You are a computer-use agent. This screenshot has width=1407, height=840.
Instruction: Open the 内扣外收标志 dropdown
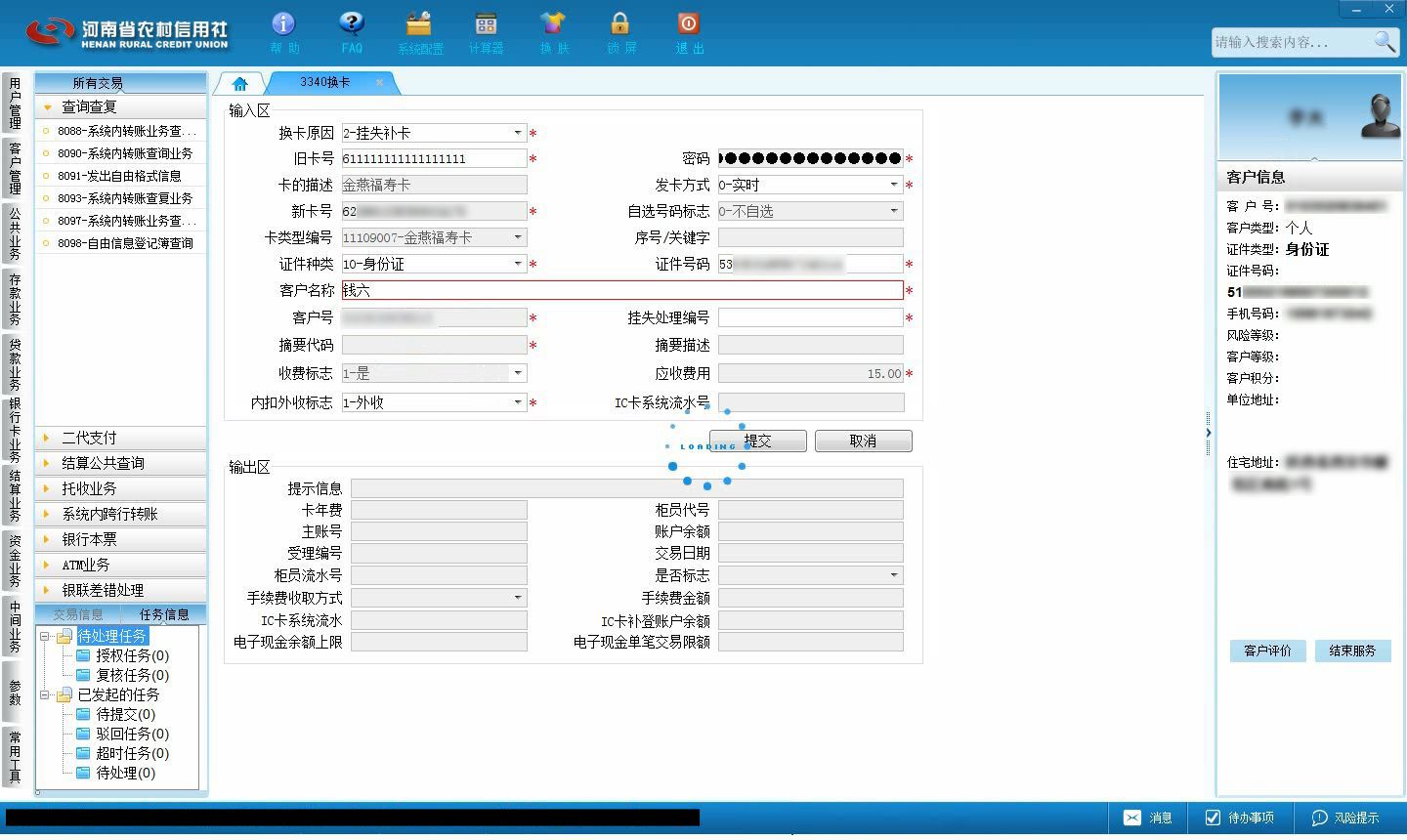[x=518, y=402]
